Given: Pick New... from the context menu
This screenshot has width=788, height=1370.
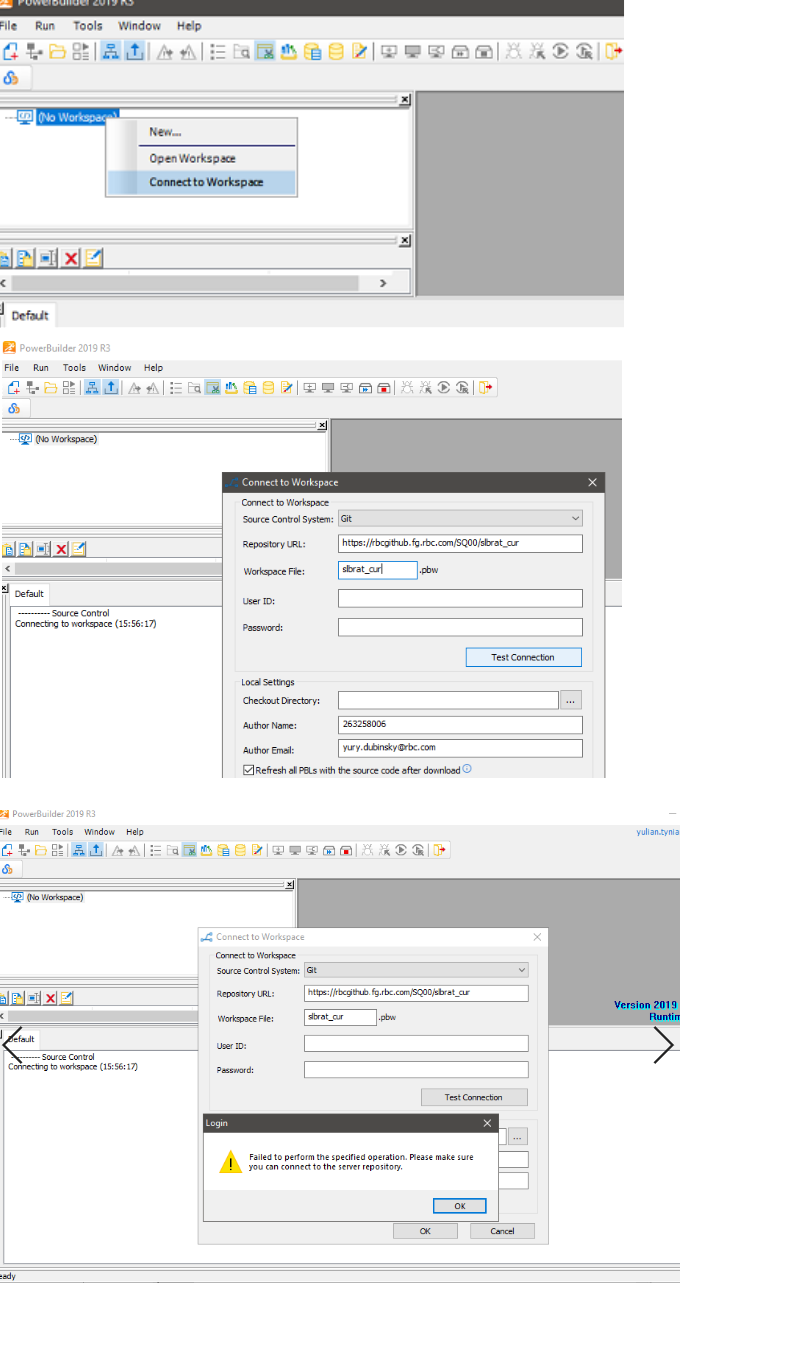Looking at the screenshot, I should point(165,132).
